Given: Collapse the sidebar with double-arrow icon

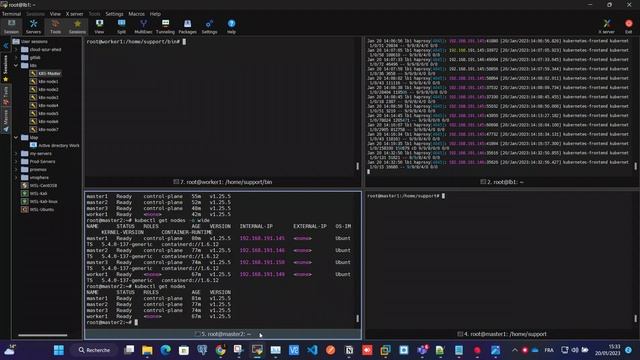Looking at the screenshot, I should tap(6, 45).
